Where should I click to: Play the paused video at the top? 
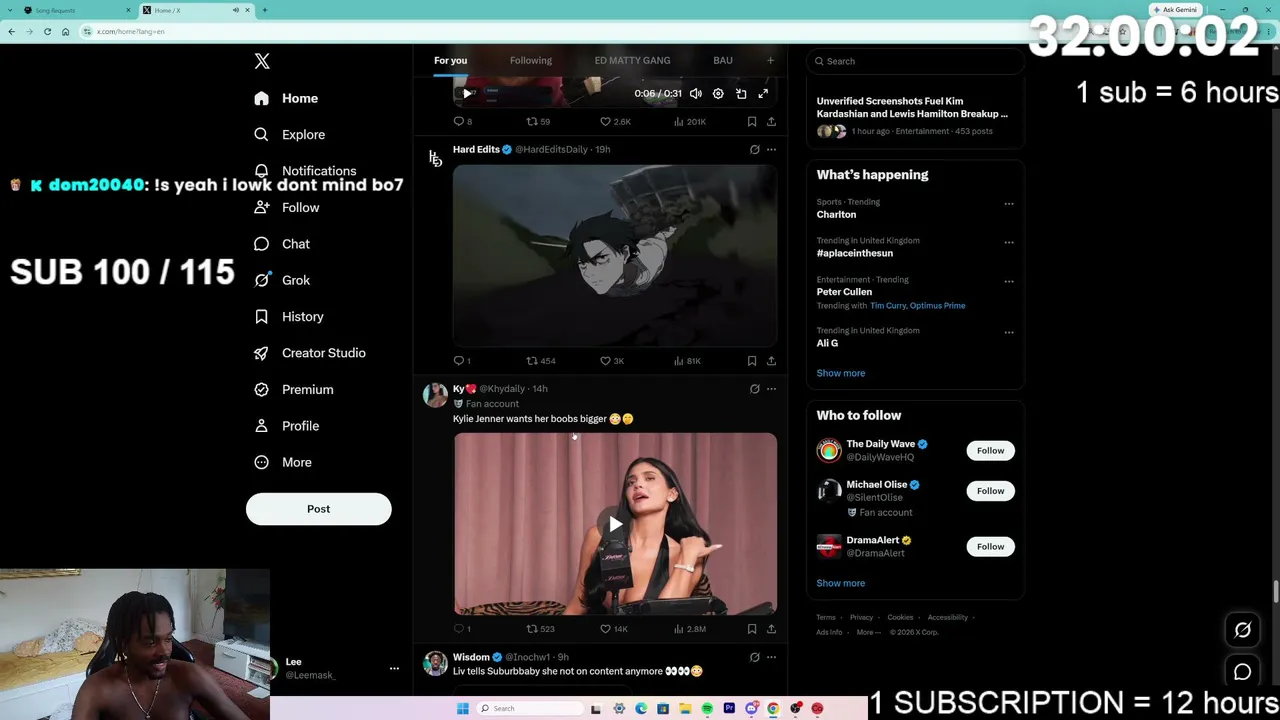[x=466, y=93]
